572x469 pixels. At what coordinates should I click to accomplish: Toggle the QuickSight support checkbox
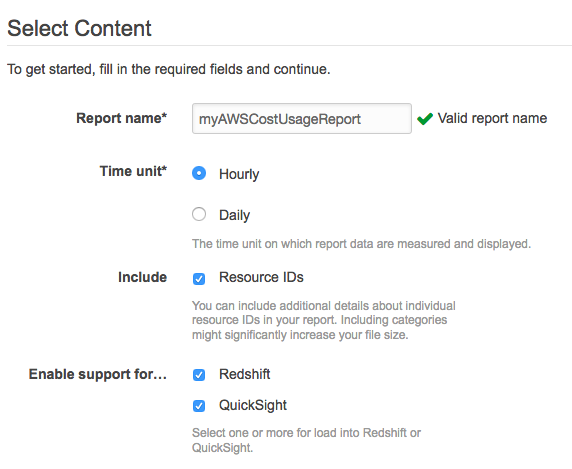pyautogui.click(x=199, y=406)
